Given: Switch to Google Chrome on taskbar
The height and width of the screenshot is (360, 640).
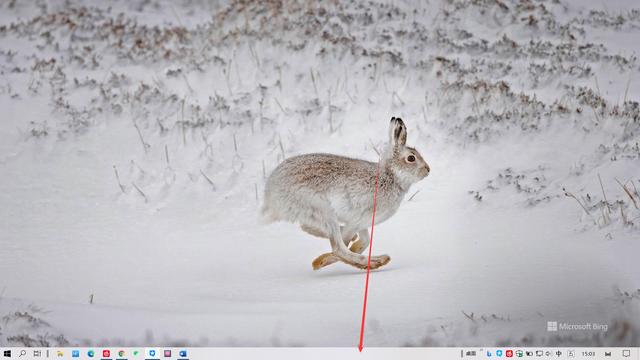Looking at the screenshot, I should (x=121, y=353).
